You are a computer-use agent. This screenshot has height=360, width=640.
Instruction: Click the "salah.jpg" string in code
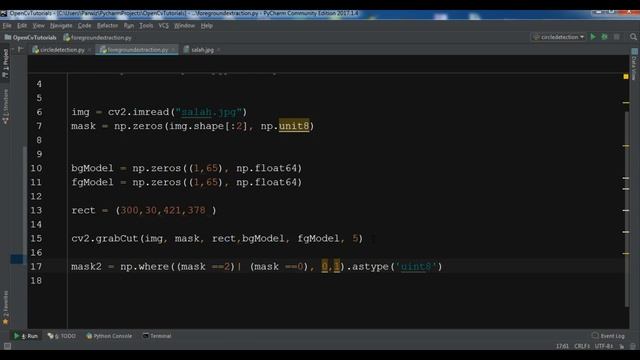point(209,112)
